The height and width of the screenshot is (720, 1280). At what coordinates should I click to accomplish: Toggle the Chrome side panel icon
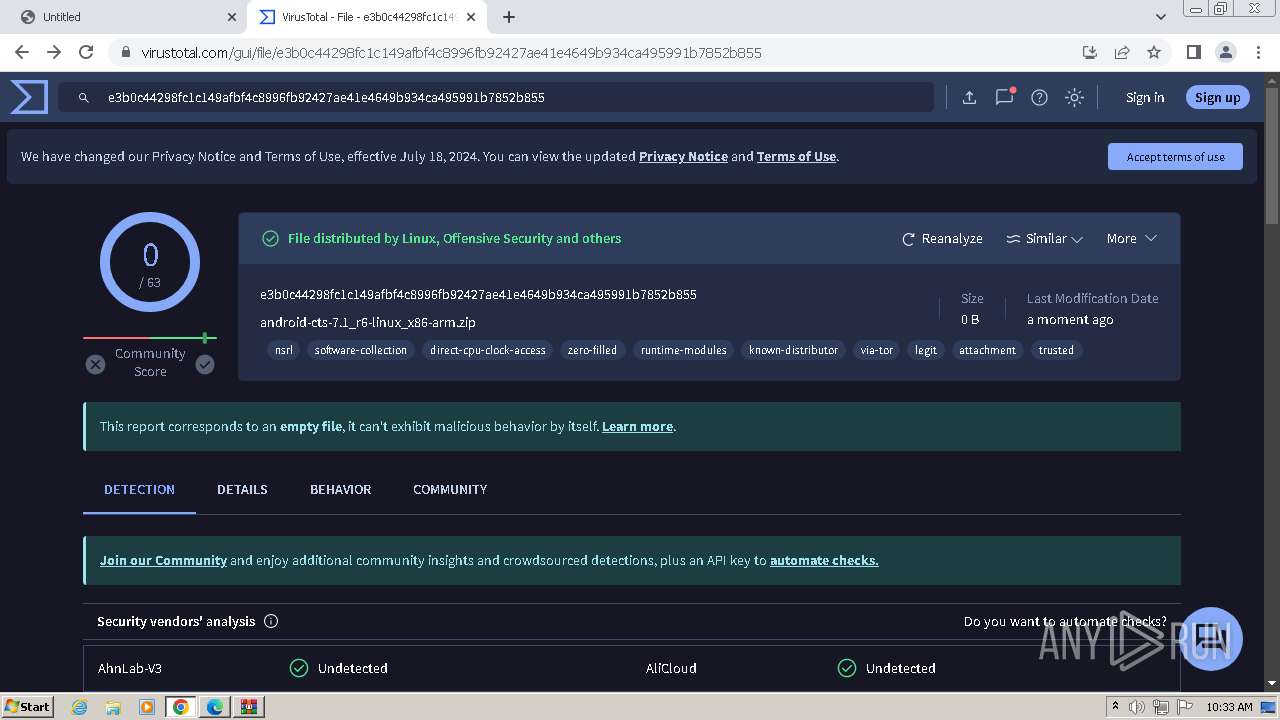click(x=1193, y=53)
